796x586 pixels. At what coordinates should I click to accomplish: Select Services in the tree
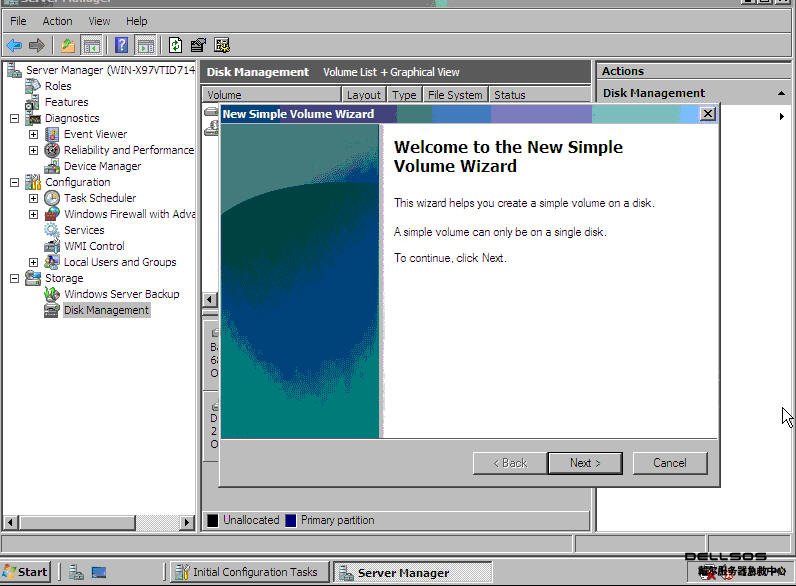point(84,230)
